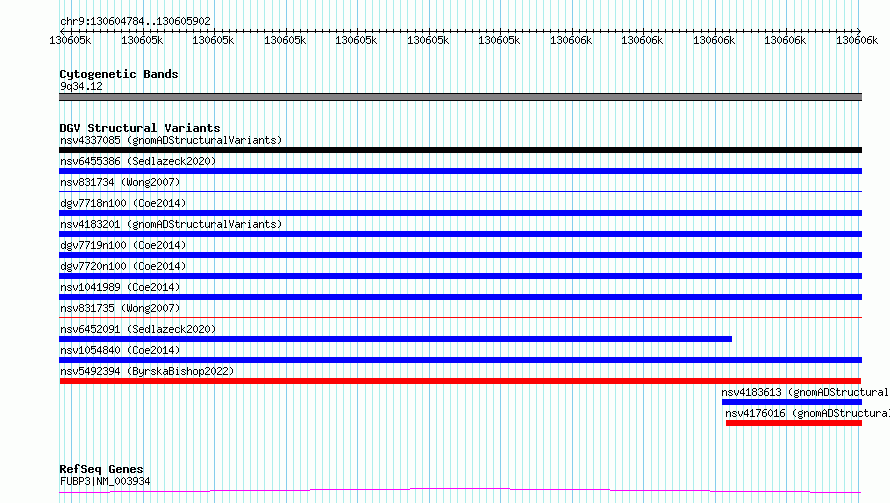Select the RefSeq Genes track heading

click(101, 469)
